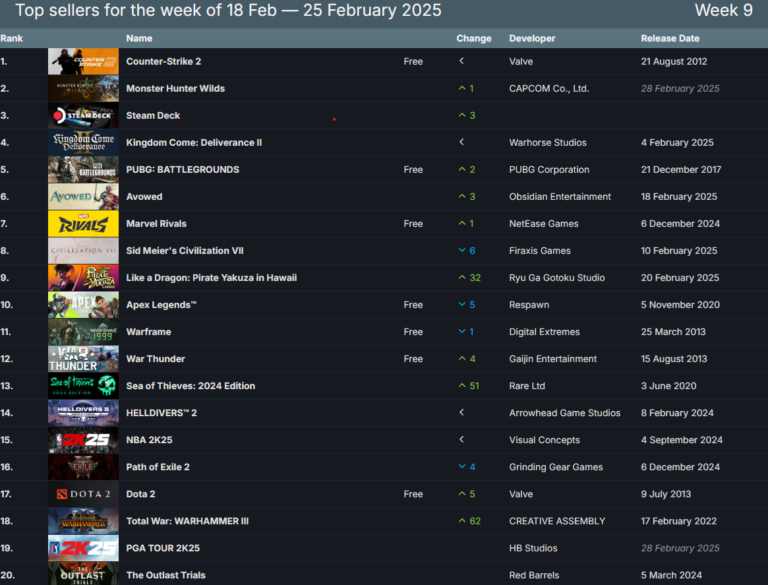This screenshot has width=768, height=585.
Task: Click the NBA 2K25 logo thumbnail
Action: tap(83, 440)
